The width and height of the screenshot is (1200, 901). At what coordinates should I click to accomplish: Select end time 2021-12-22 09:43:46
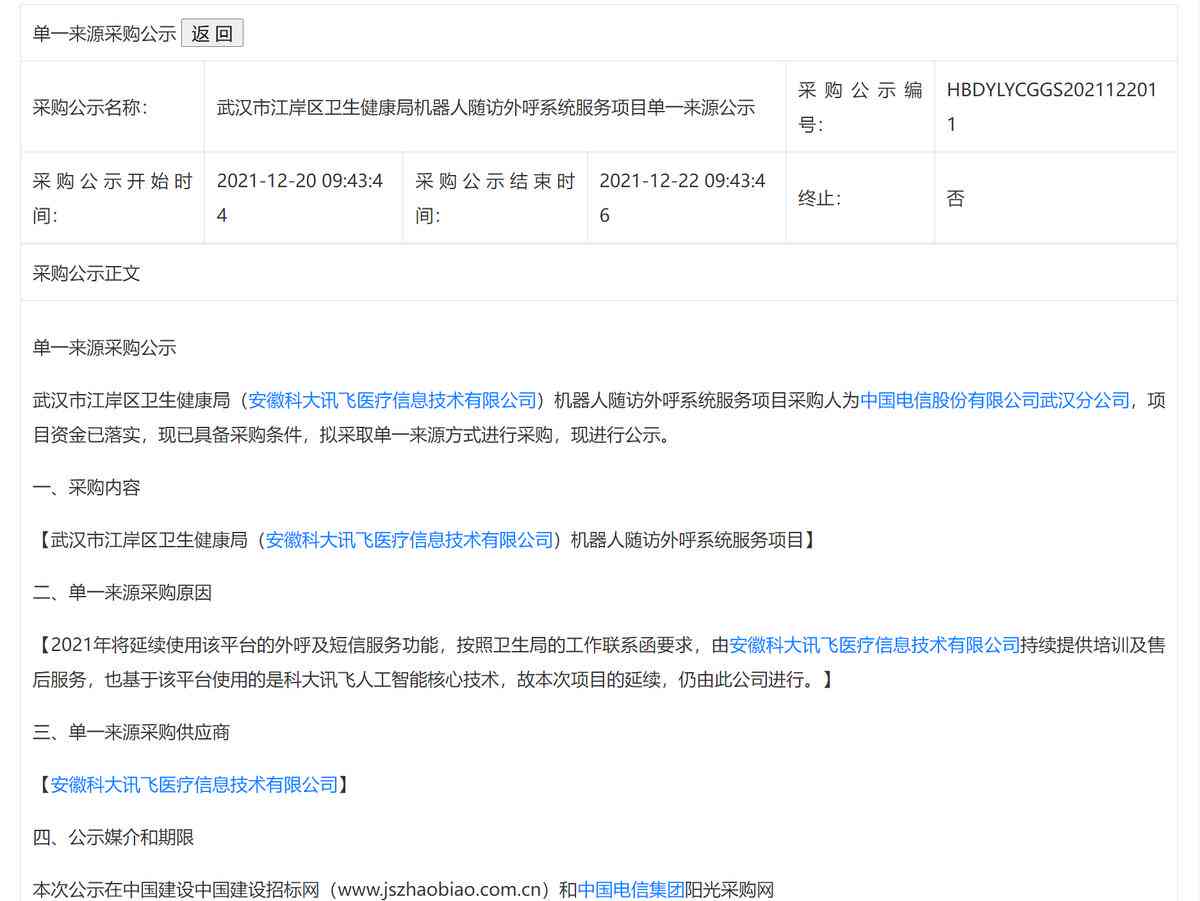[x=683, y=198]
